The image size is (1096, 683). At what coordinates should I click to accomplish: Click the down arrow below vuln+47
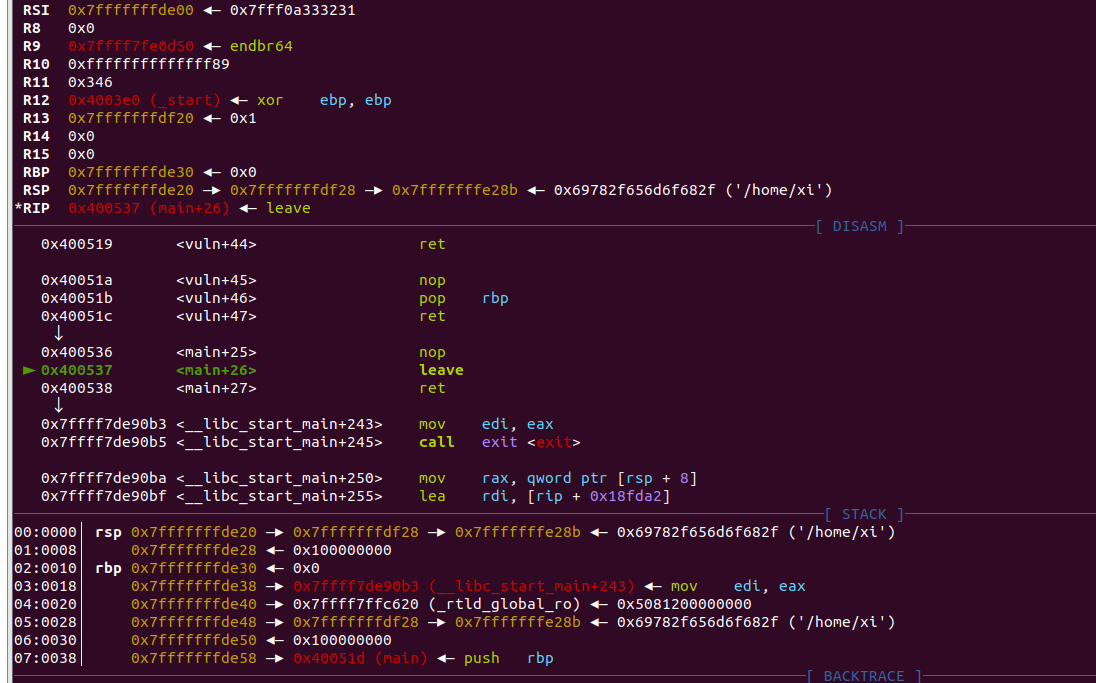(x=58, y=333)
